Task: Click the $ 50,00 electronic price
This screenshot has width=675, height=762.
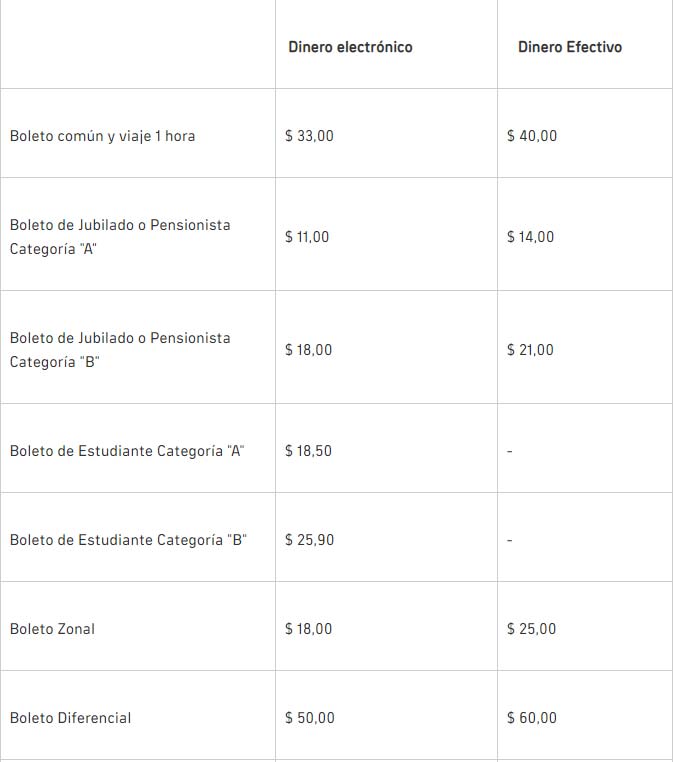Action: coord(309,718)
